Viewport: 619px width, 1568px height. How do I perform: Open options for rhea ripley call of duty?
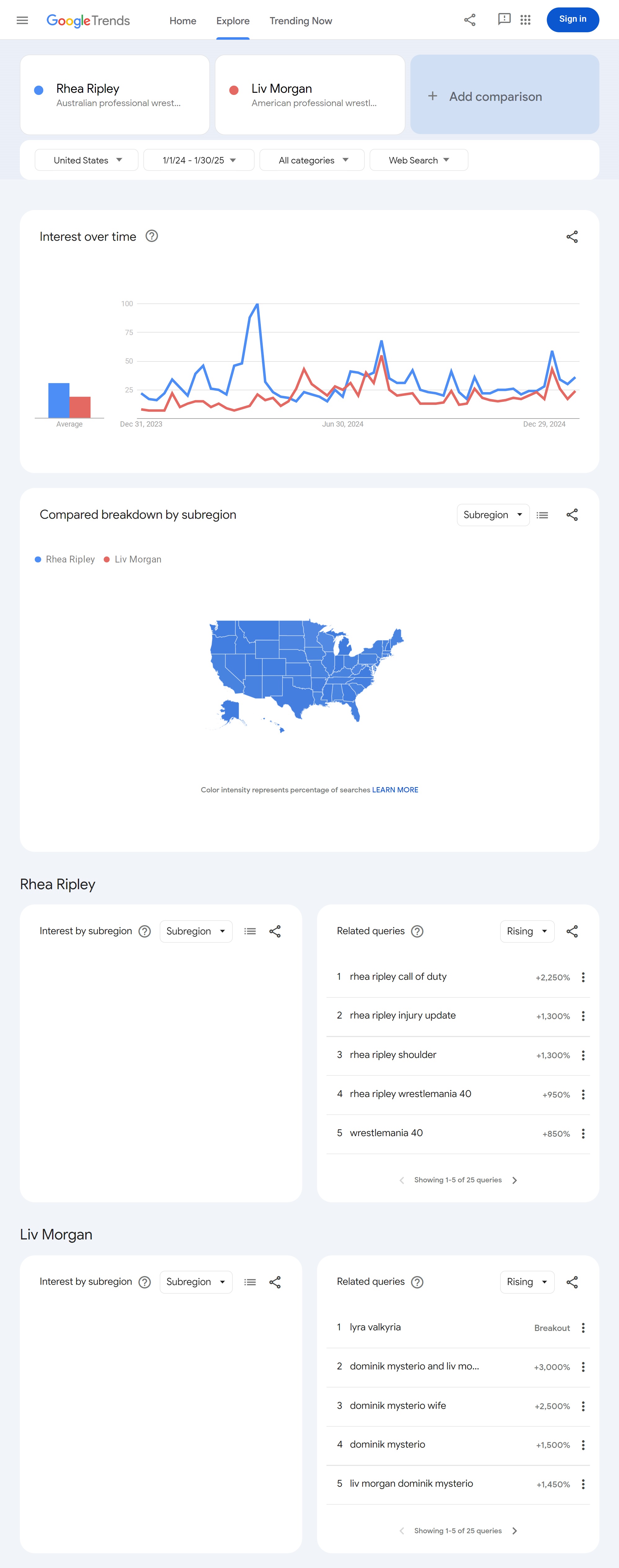pyautogui.click(x=582, y=977)
